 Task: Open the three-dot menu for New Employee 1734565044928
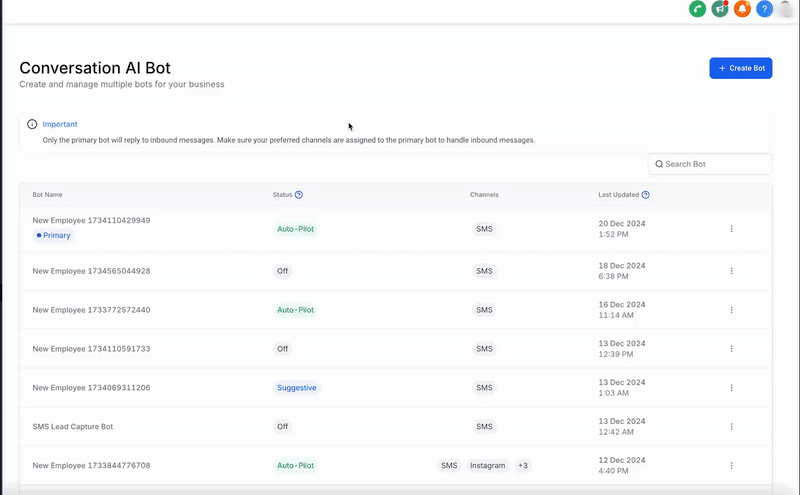point(731,271)
